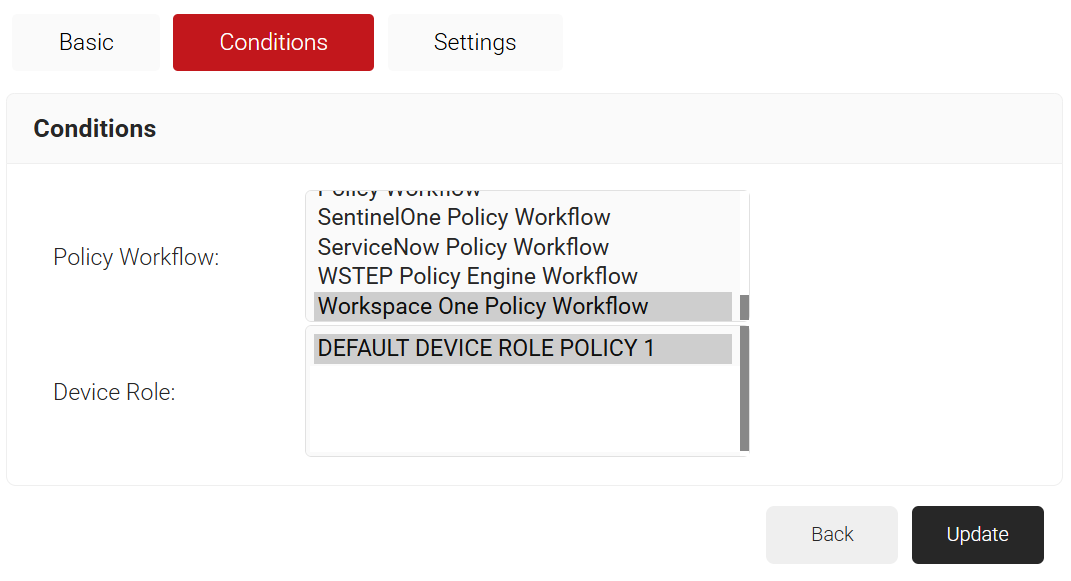Select SentinelOne Policy Workflow in list
1071x581 pixels.
tap(464, 218)
